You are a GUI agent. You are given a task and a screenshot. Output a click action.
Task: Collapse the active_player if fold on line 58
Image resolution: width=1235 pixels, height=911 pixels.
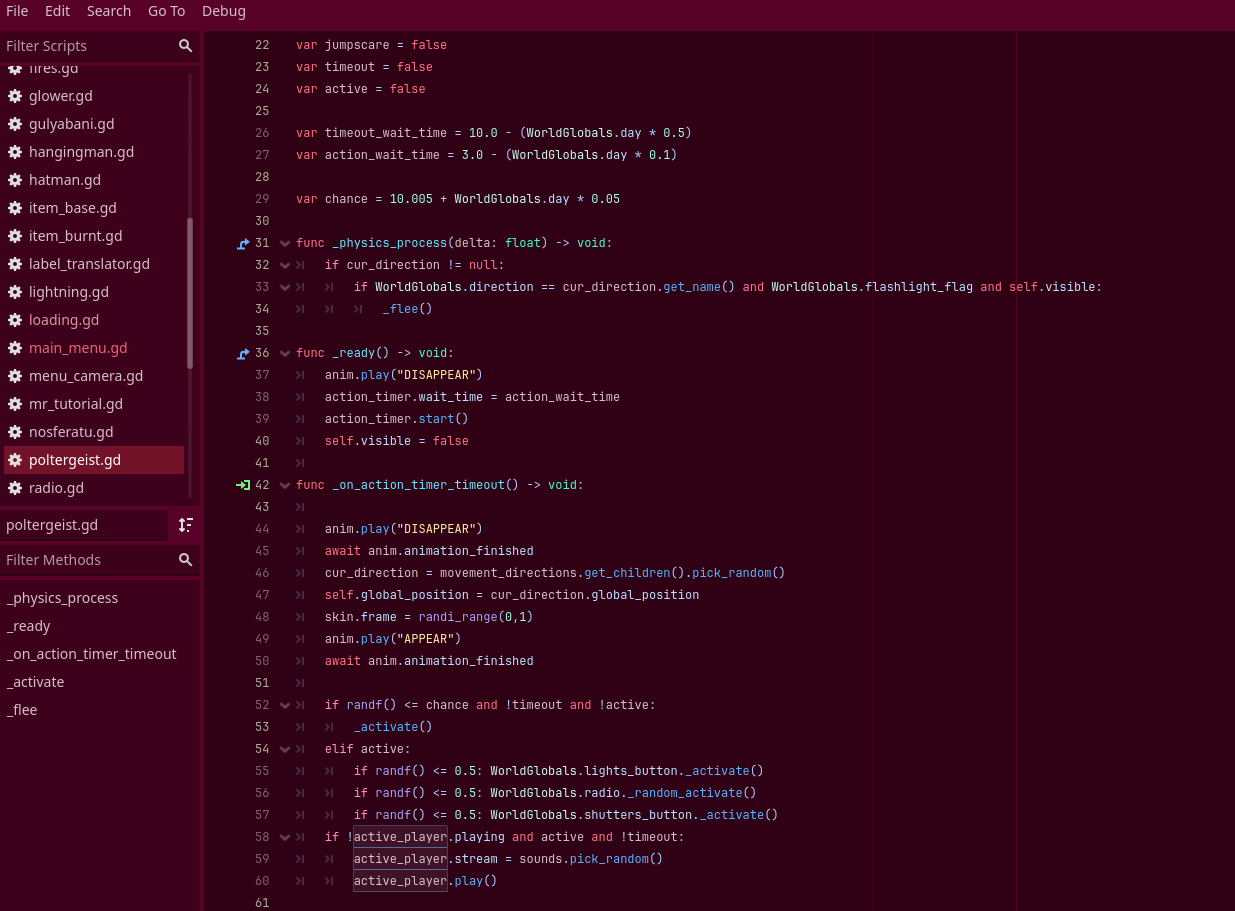coord(285,837)
